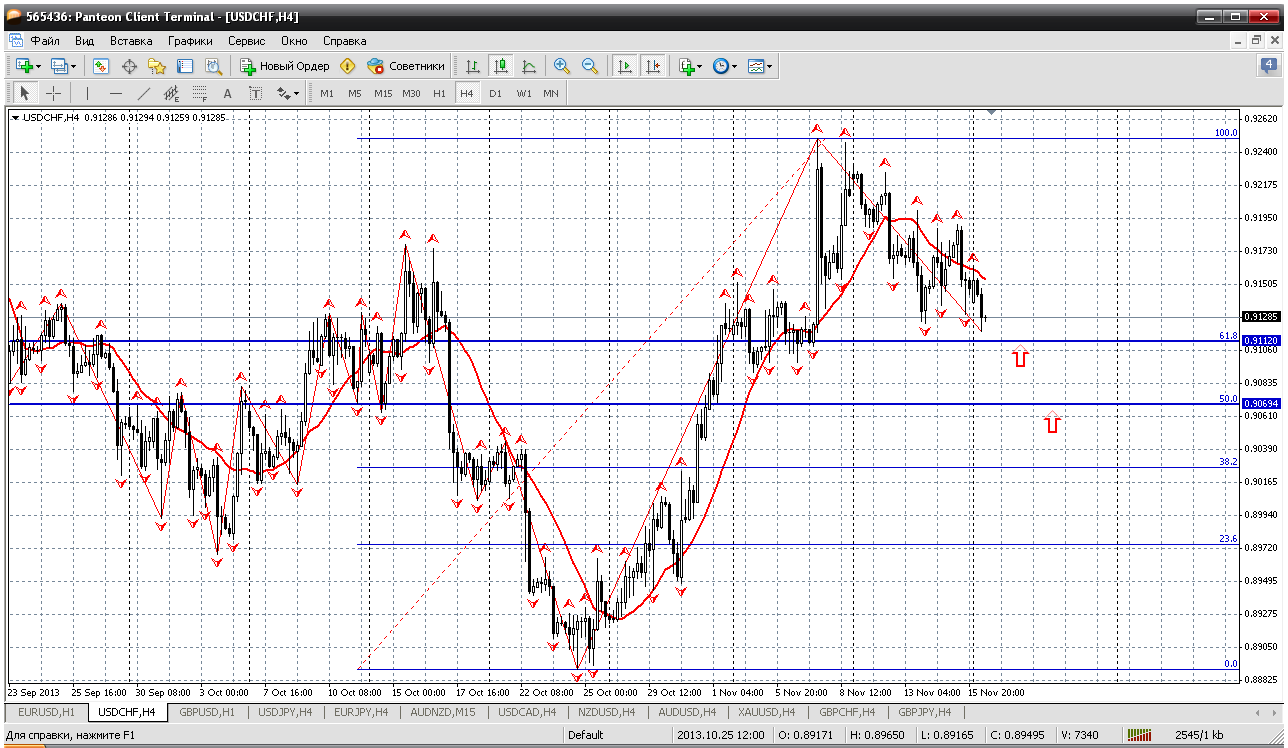Draw a horizontal line tool
This screenshot has width=1288, height=748.
point(115,93)
